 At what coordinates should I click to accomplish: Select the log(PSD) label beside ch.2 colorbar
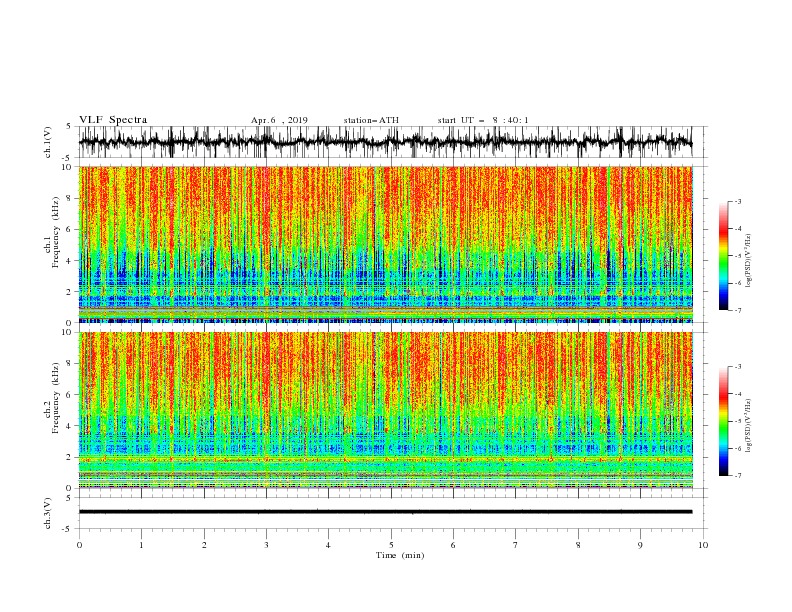point(749,426)
